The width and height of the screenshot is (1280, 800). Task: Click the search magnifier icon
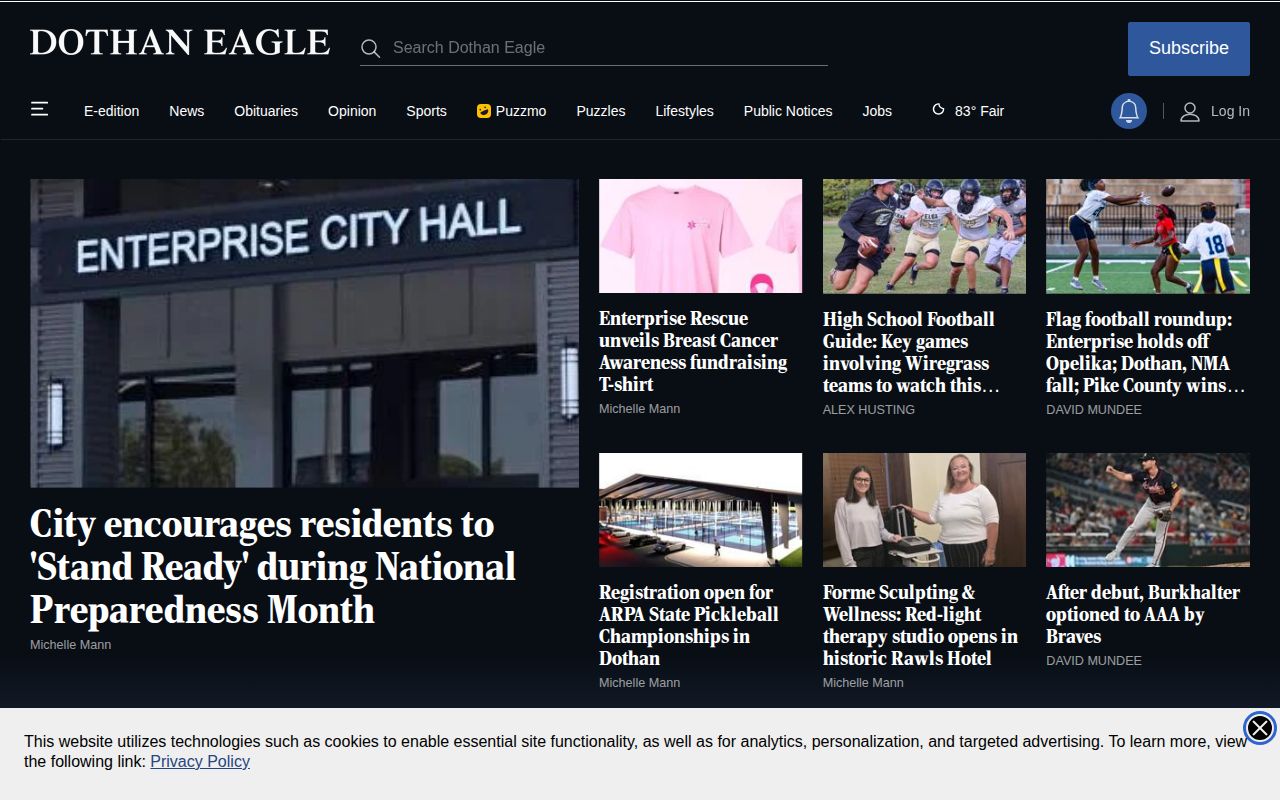click(x=370, y=48)
